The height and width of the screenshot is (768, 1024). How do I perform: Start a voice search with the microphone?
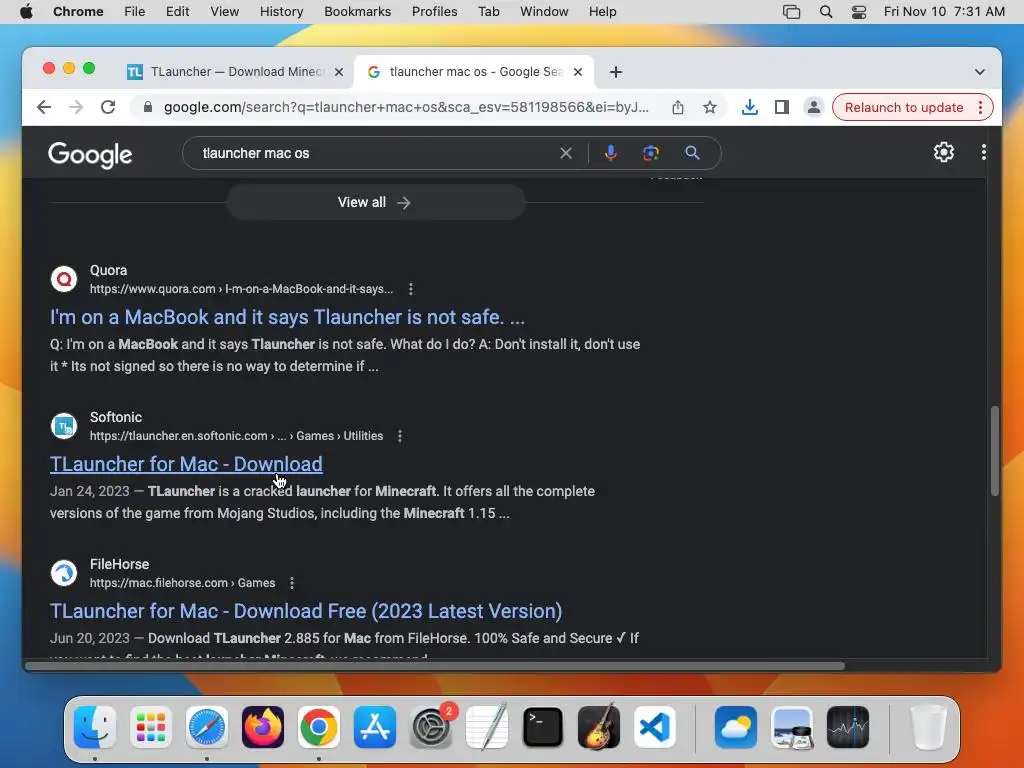(x=611, y=153)
